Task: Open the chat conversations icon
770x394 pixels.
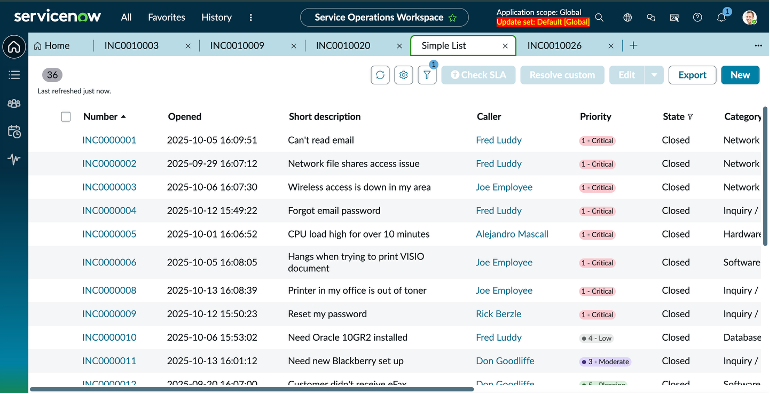Action: coord(651,18)
